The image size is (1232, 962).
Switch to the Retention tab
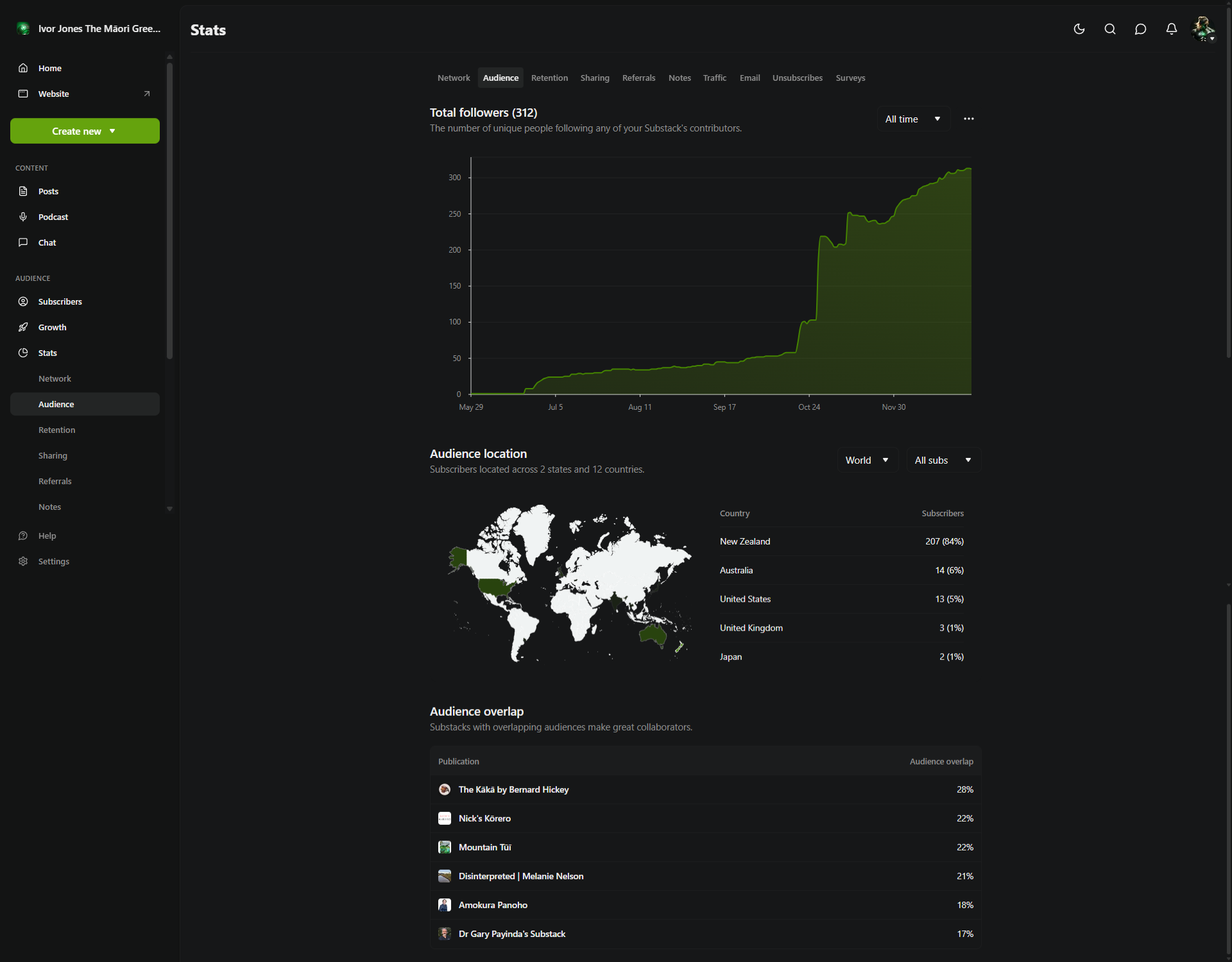point(549,78)
